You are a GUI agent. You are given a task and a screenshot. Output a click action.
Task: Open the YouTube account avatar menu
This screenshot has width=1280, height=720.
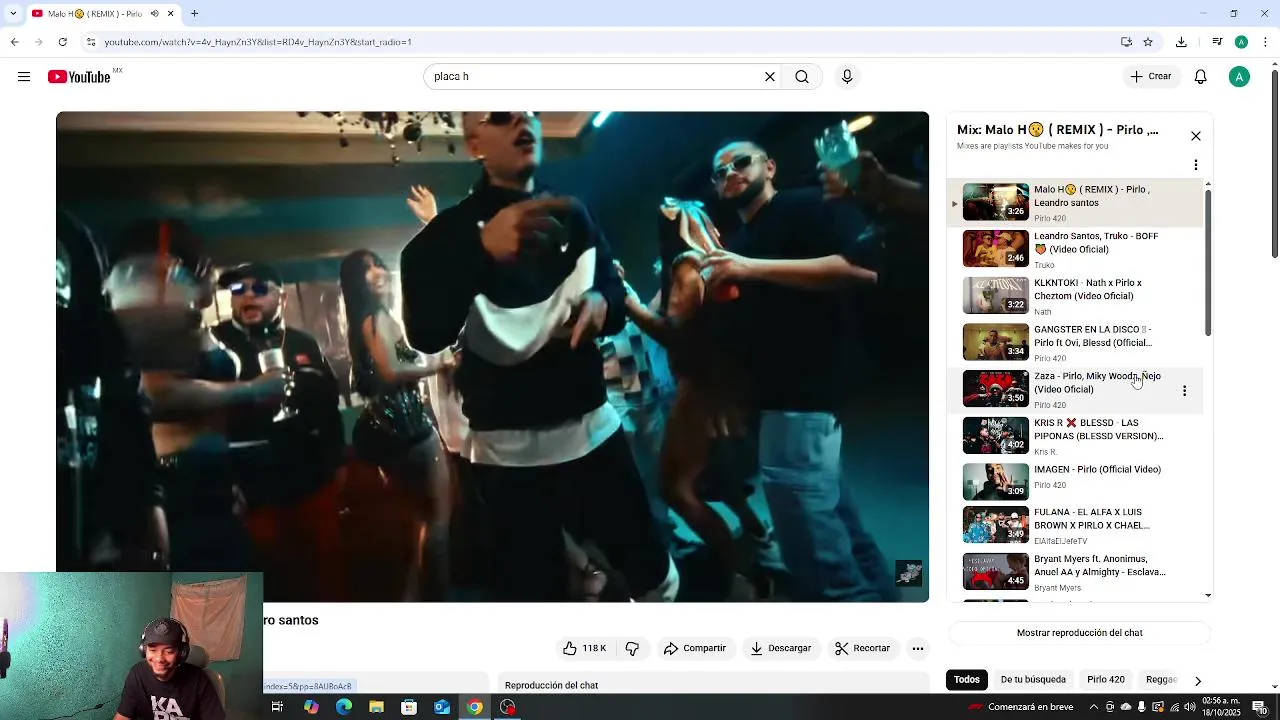tap(1239, 77)
